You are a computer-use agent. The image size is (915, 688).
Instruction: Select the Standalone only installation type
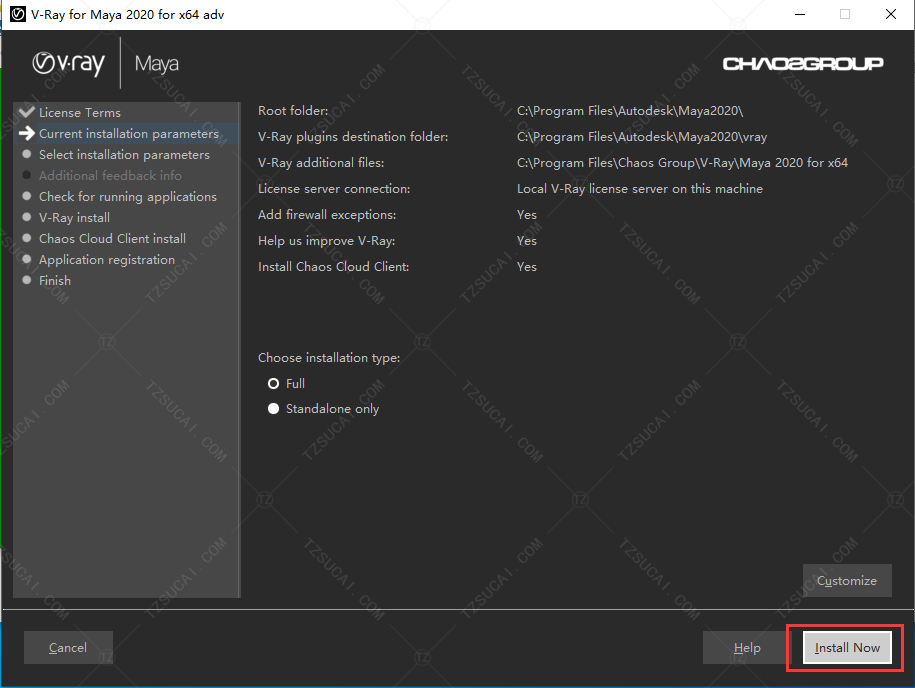tap(273, 408)
